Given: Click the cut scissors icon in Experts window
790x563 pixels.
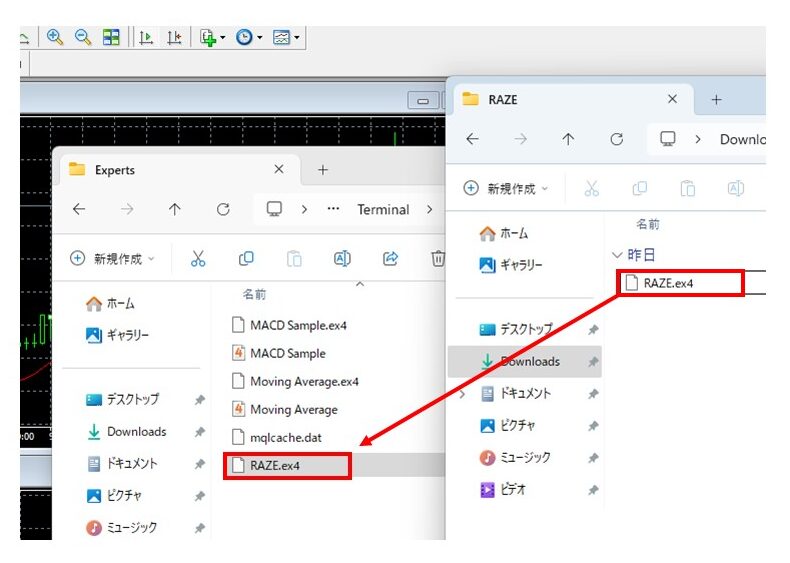Looking at the screenshot, I should [198, 259].
